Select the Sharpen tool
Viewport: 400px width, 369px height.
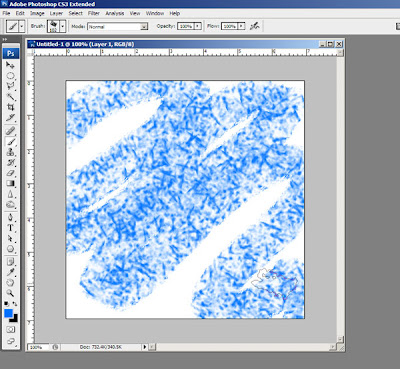(10, 194)
